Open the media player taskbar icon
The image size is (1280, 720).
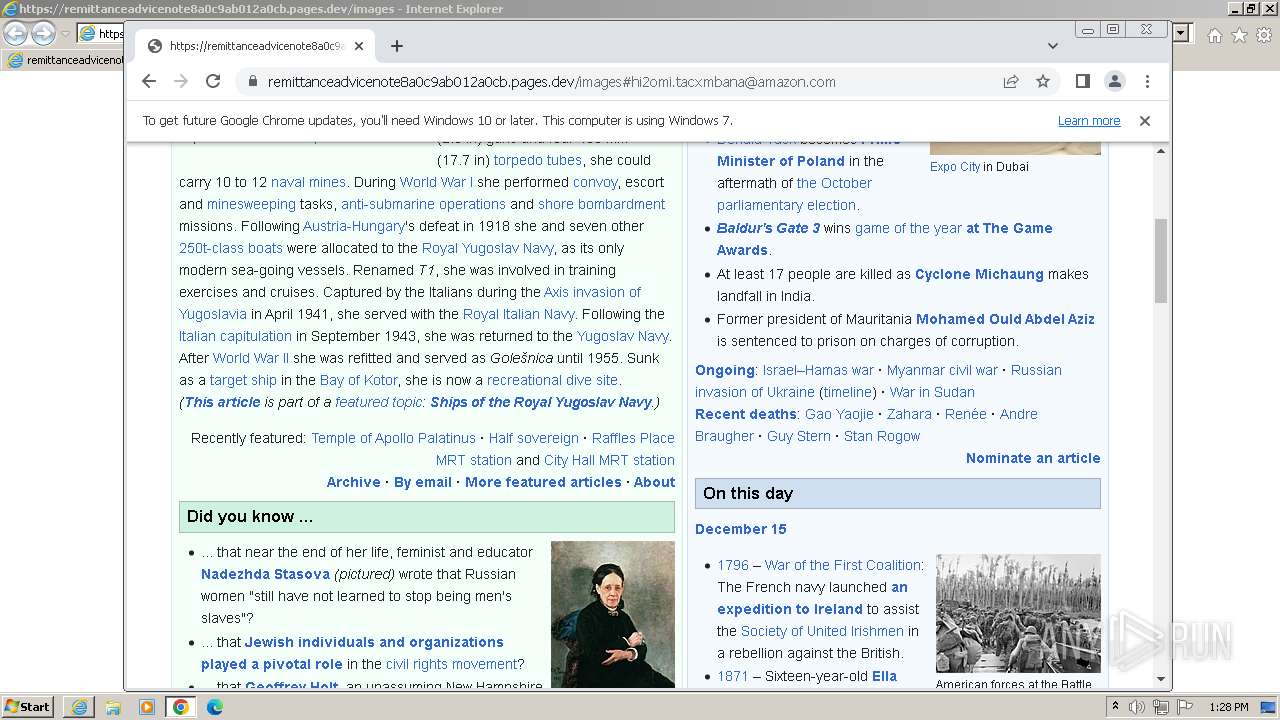pos(147,707)
